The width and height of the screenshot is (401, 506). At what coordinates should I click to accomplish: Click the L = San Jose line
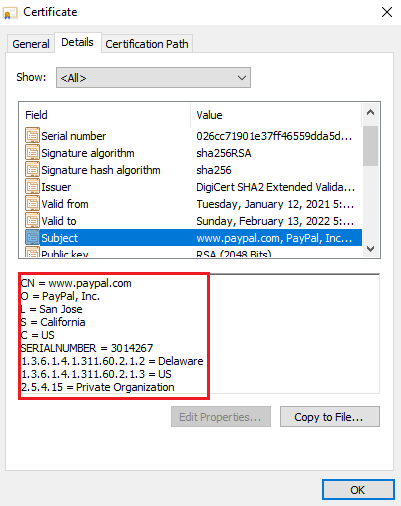point(51,309)
